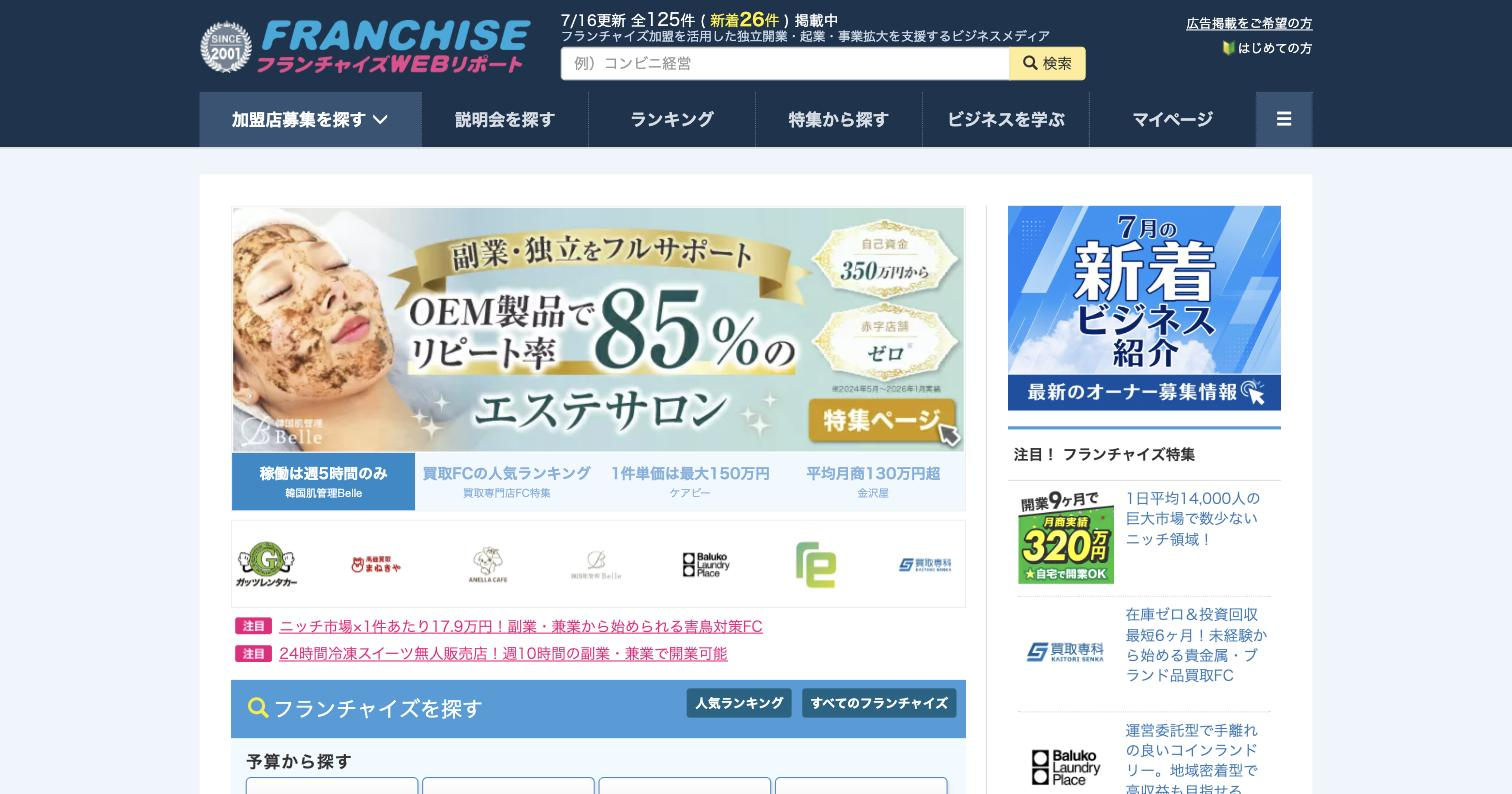This screenshot has height=794, width=1512.
Task: Open the まねきや brand logo
Action: pos(376,565)
